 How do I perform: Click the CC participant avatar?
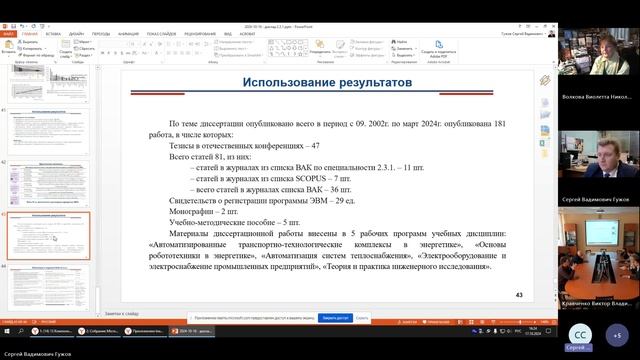coord(580,335)
